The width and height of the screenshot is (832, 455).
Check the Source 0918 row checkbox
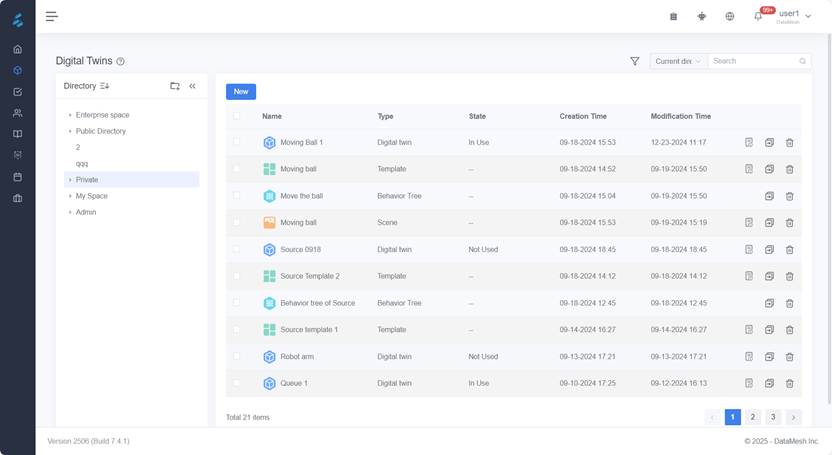pos(237,249)
